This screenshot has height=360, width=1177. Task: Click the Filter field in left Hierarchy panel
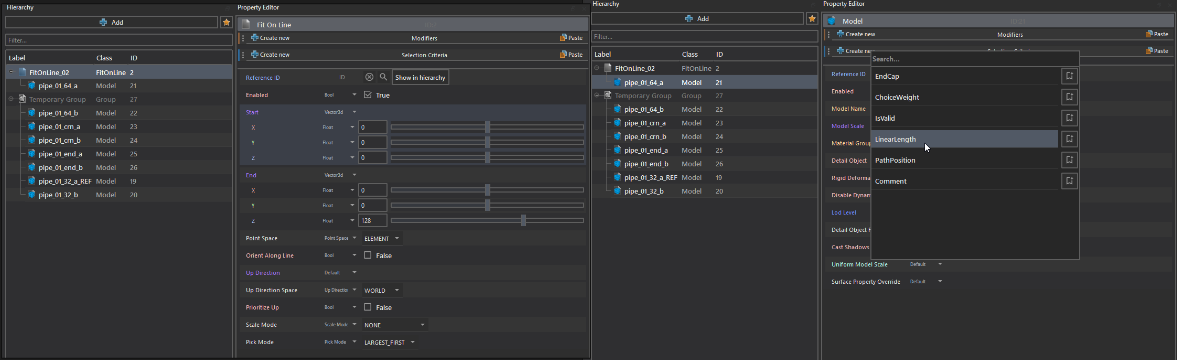coord(118,40)
